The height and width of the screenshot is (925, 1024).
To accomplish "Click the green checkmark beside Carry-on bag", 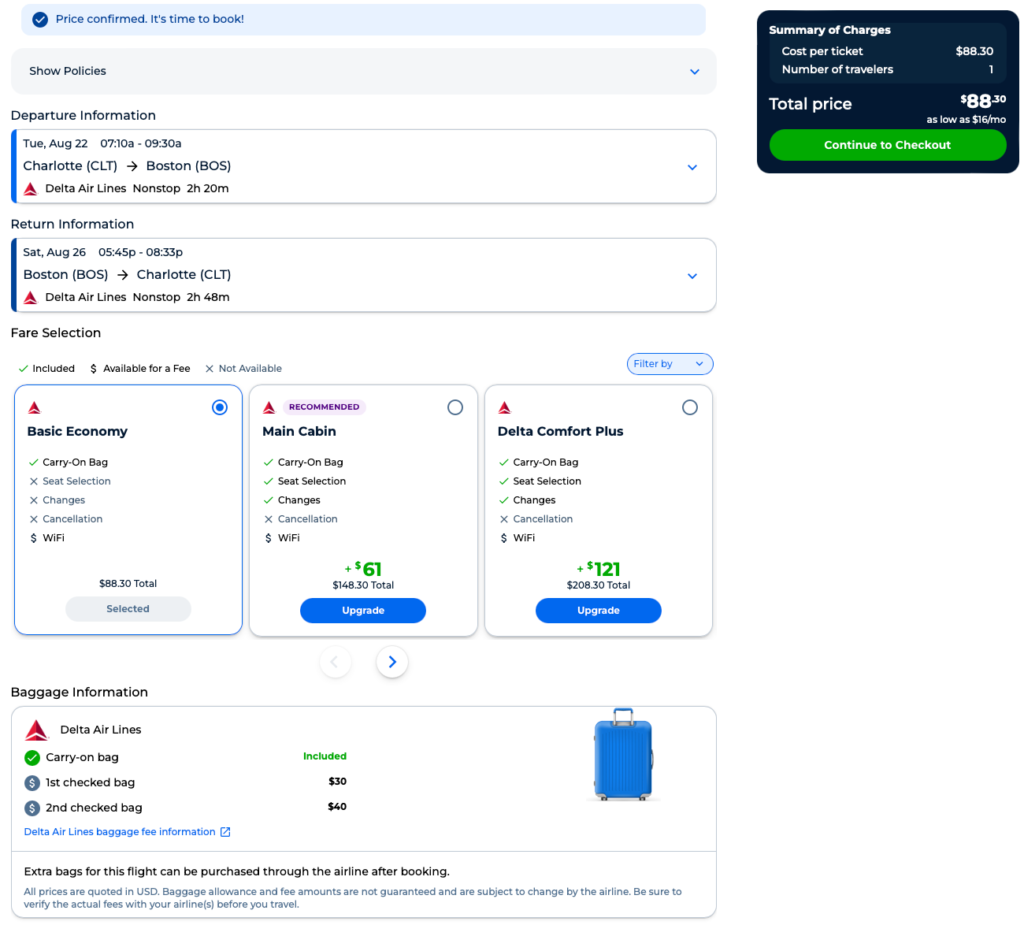I will (x=32, y=758).
